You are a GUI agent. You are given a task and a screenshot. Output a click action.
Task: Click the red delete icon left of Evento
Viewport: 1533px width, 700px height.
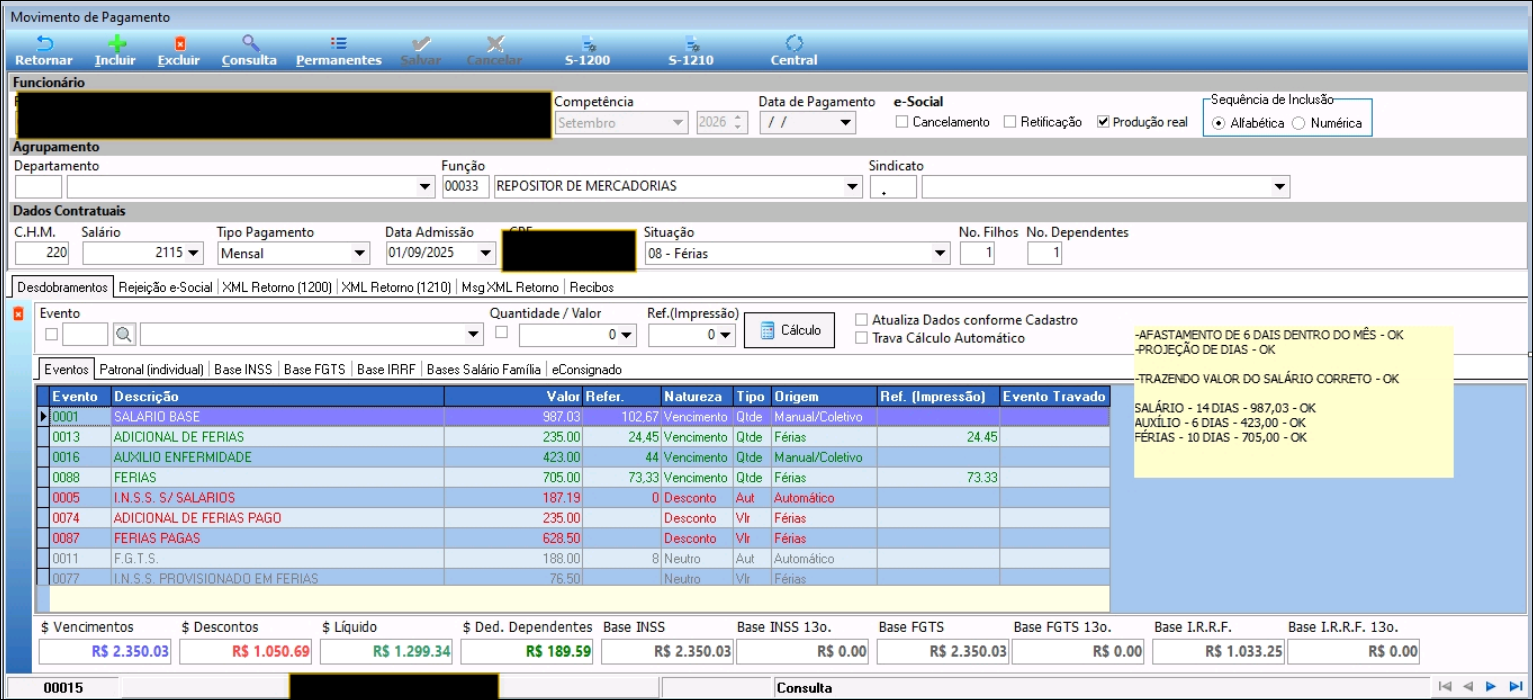[18, 314]
